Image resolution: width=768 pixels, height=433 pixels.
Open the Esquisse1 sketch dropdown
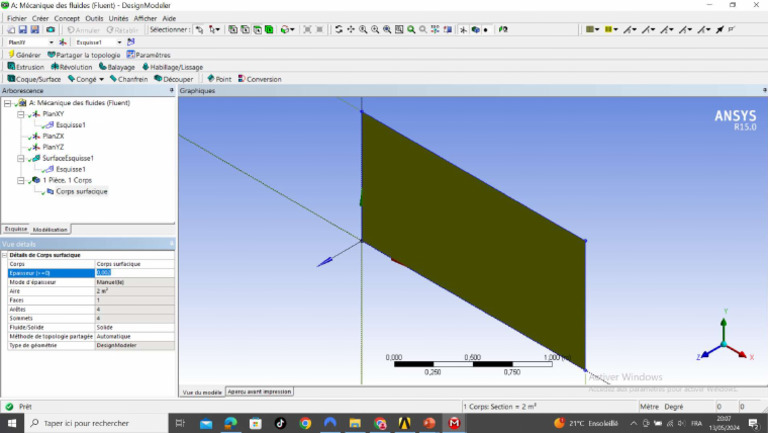pyautogui.click(x=119, y=43)
